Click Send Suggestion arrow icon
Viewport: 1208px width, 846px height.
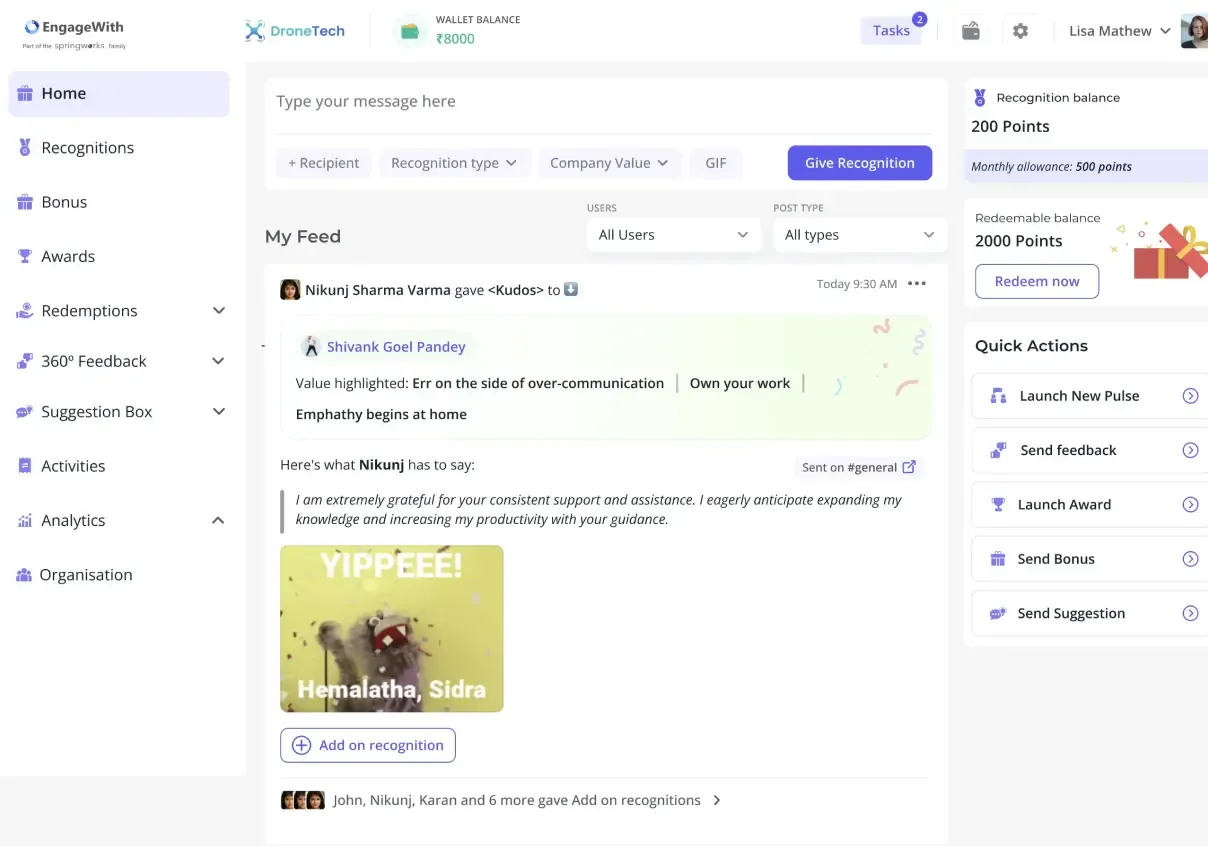pos(1190,613)
